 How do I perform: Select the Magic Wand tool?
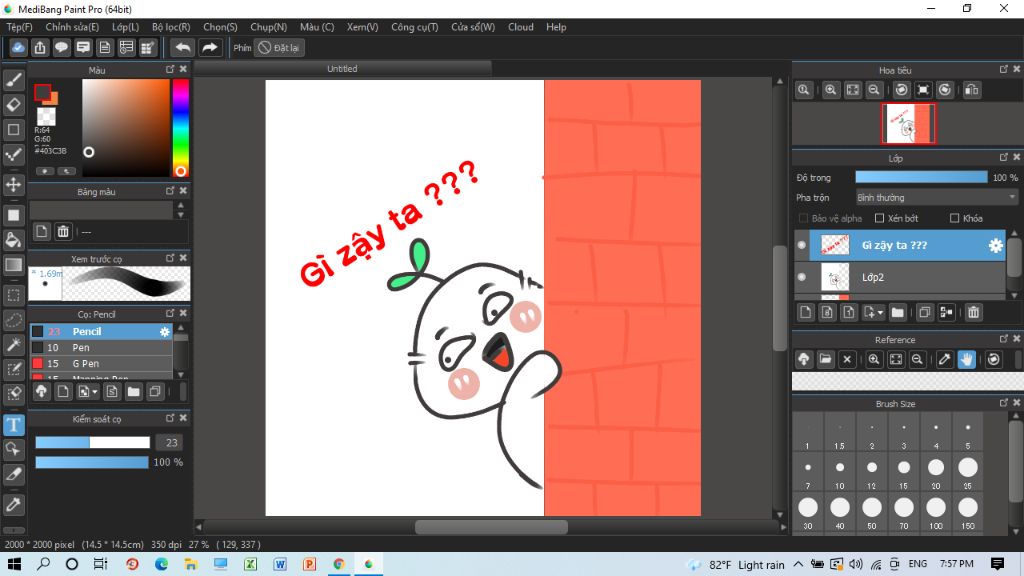pos(14,345)
